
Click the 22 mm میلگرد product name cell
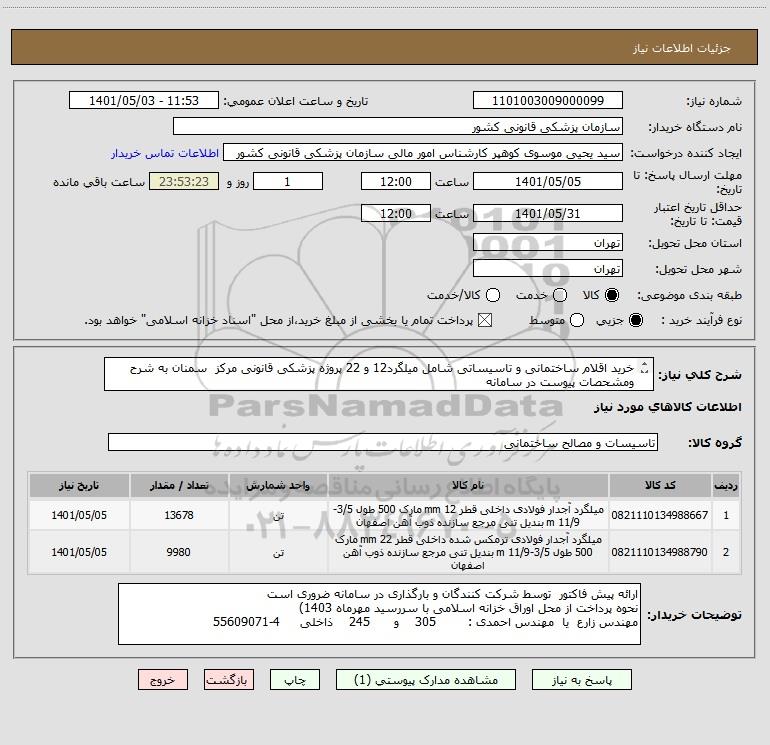pyautogui.click(x=468, y=552)
